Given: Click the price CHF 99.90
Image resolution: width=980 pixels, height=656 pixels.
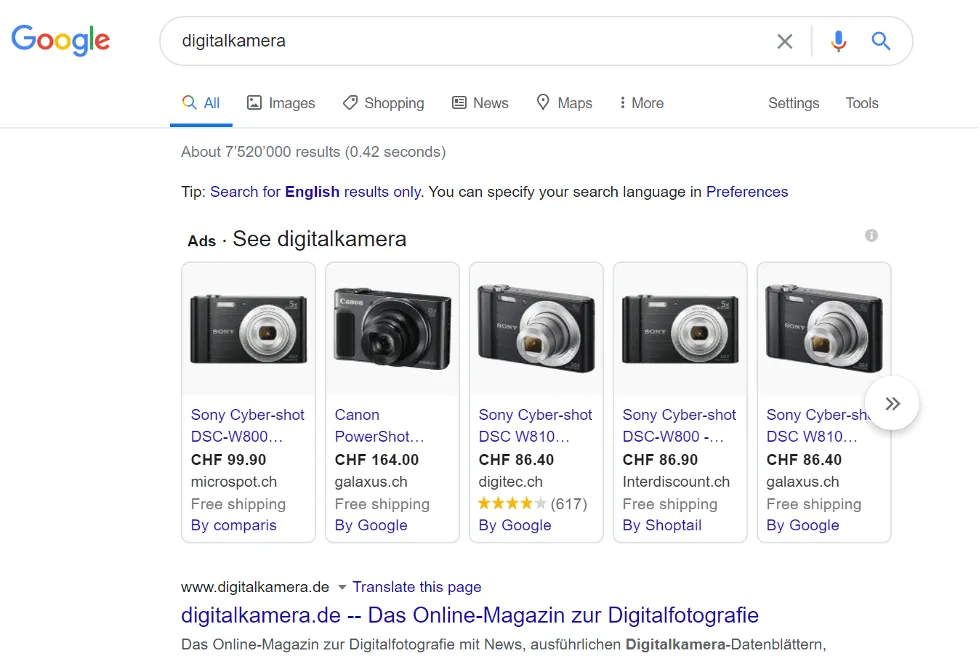Looking at the screenshot, I should tap(229, 460).
